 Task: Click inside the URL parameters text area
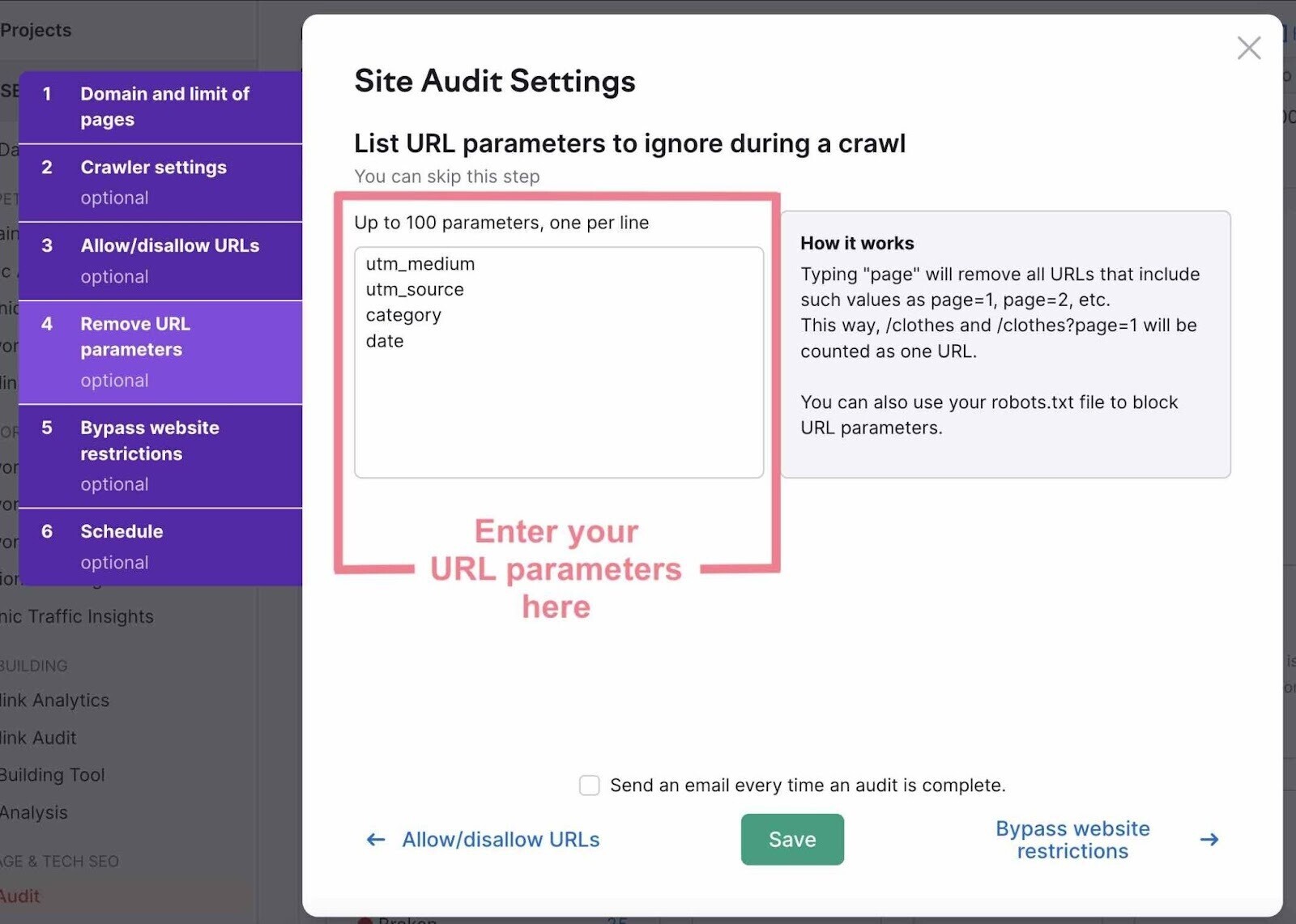(x=559, y=405)
